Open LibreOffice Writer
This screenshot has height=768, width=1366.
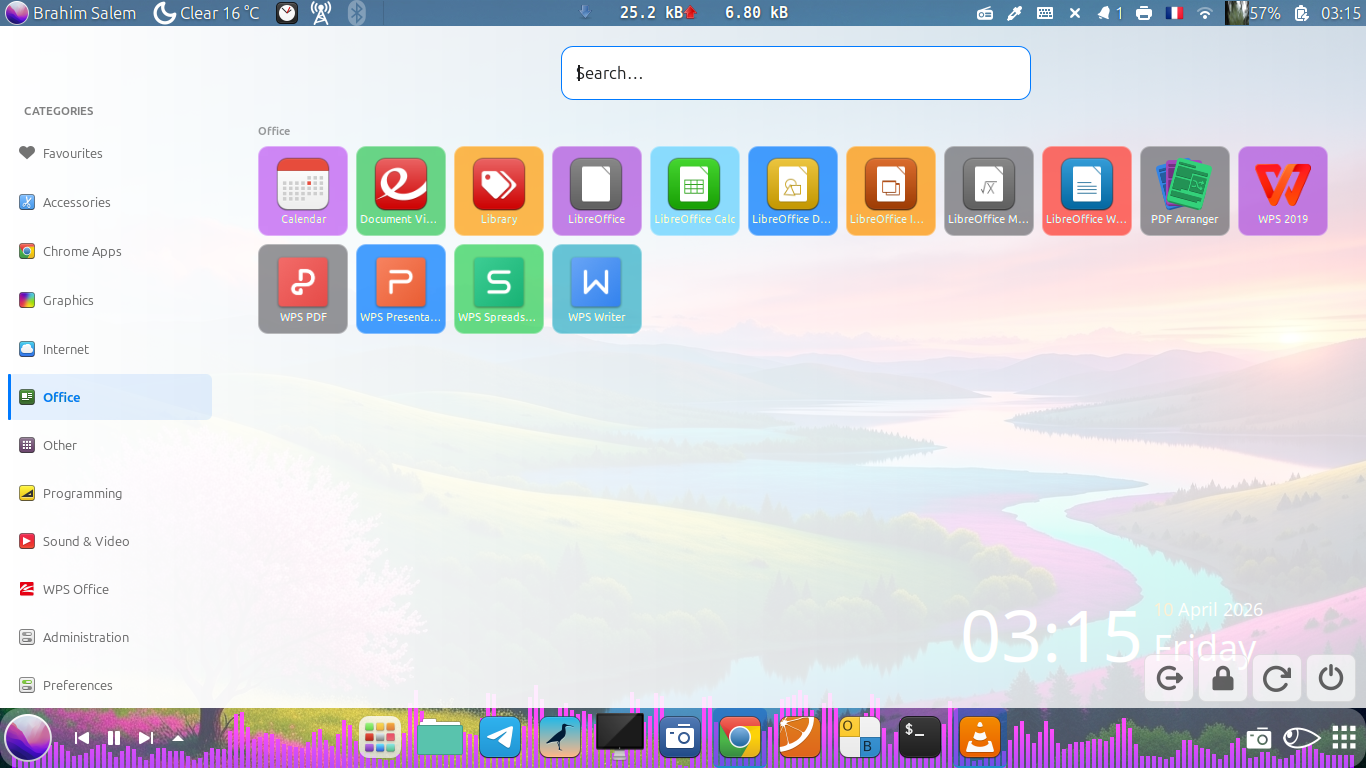tap(1087, 191)
